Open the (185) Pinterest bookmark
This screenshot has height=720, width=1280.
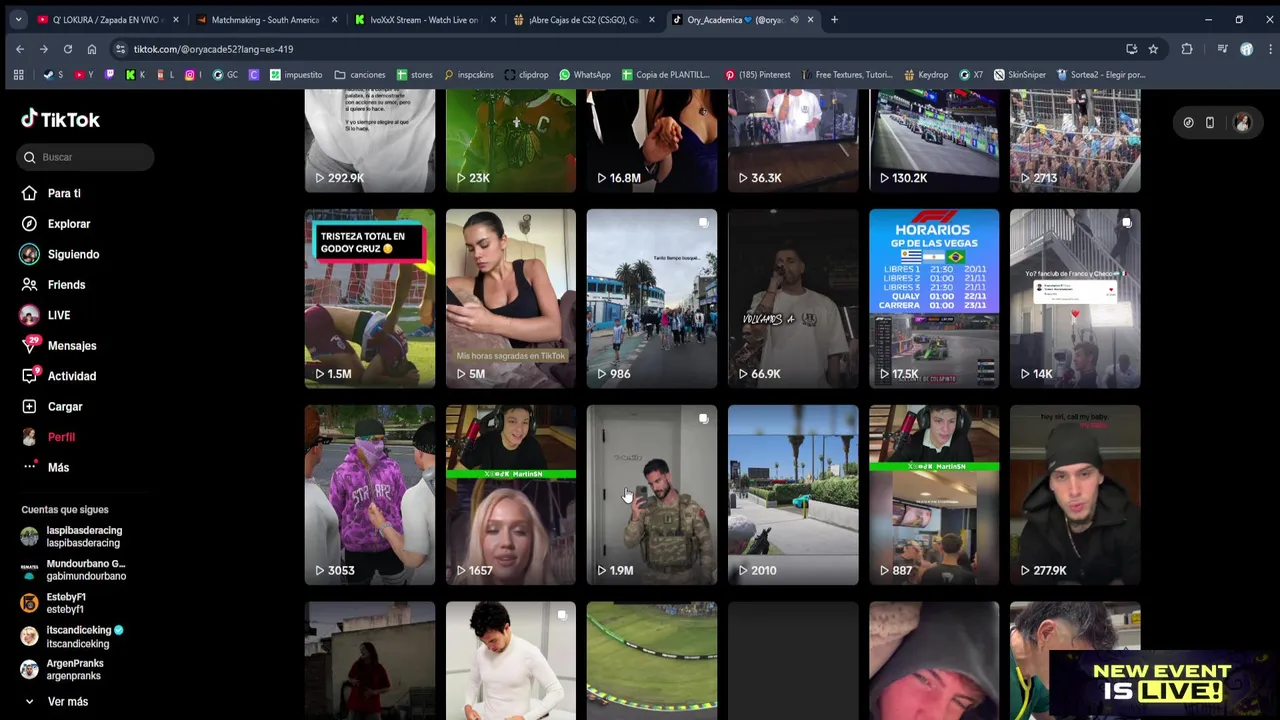coord(757,75)
